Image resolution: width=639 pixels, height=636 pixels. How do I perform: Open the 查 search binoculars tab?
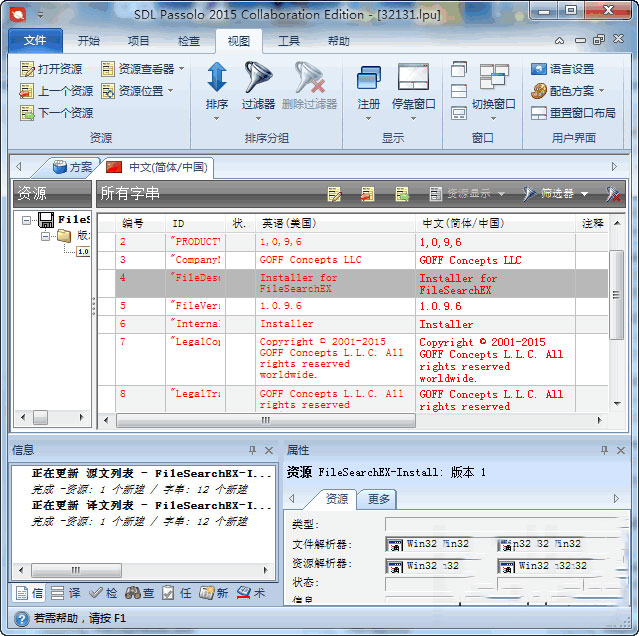point(140,593)
